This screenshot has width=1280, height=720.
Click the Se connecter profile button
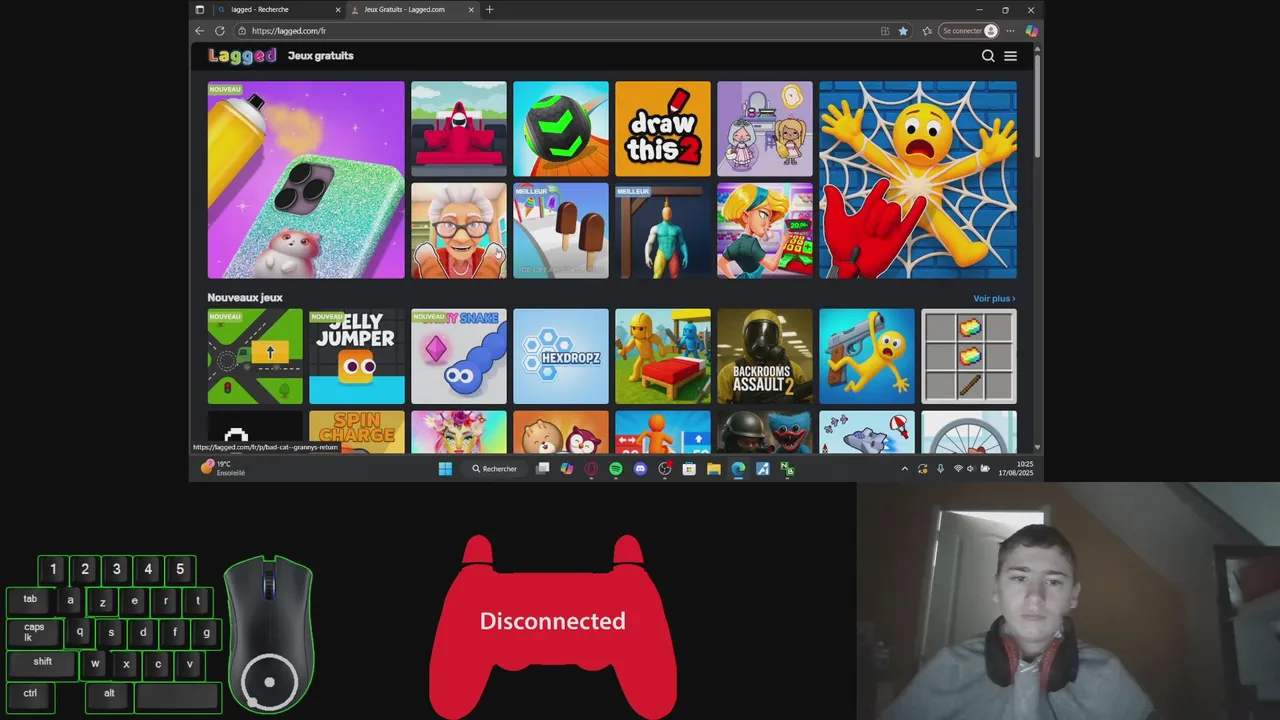click(x=969, y=31)
